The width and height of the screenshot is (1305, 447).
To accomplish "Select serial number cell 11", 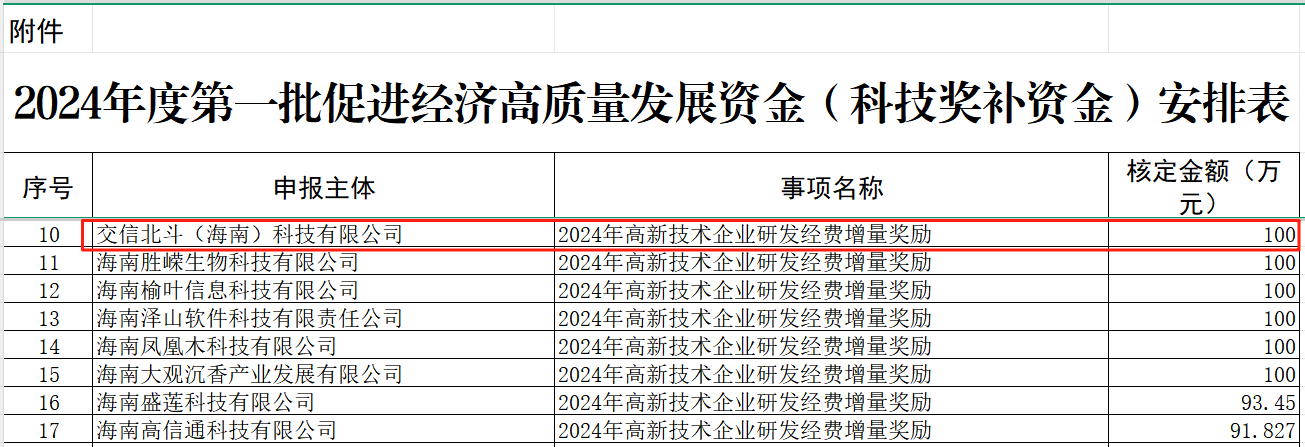I will pyautogui.click(x=46, y=263).
